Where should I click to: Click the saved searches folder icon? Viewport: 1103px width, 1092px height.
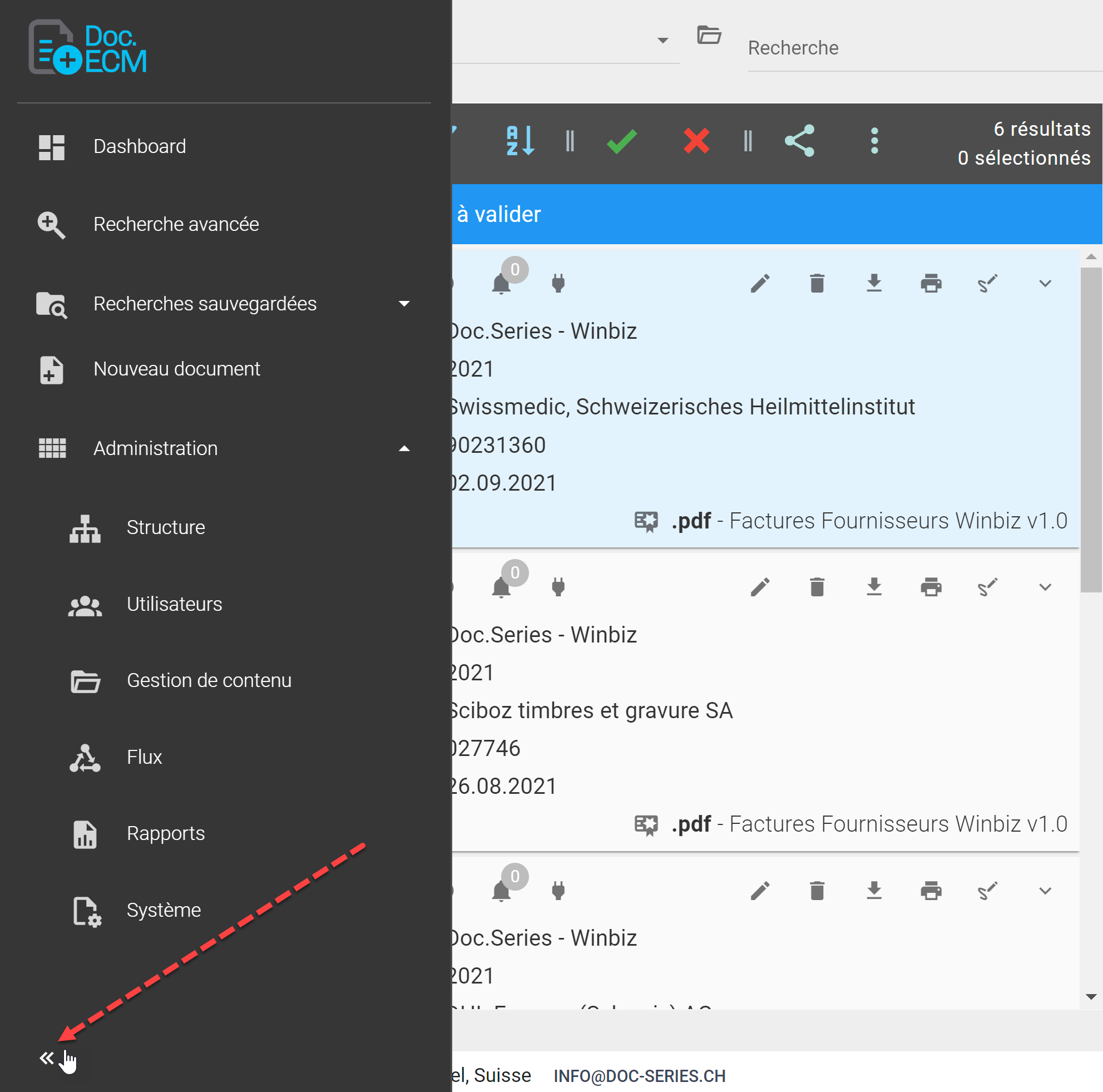pos(51,305)
